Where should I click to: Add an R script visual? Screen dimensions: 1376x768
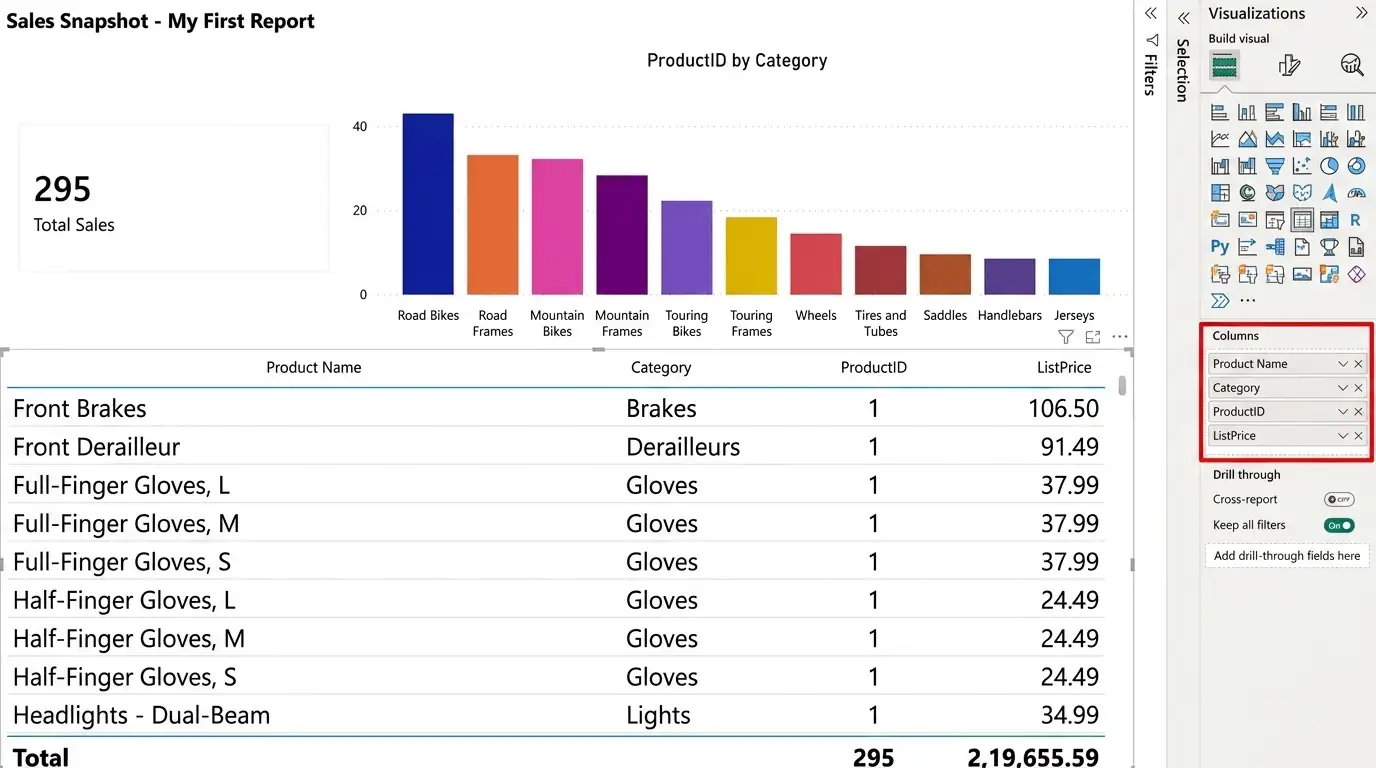coord(1356,220)
